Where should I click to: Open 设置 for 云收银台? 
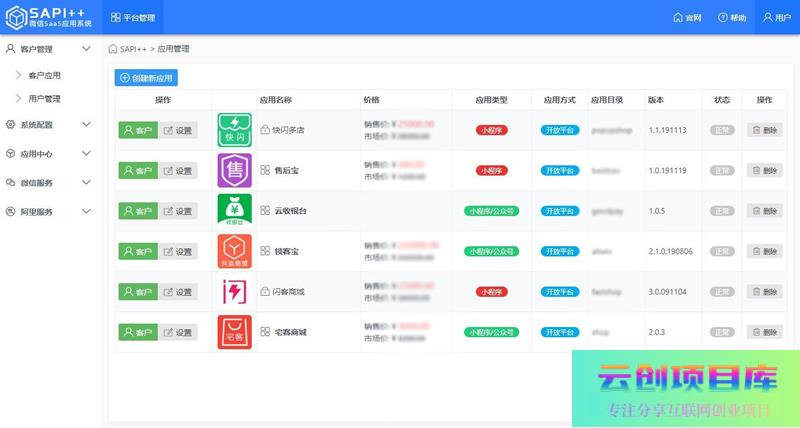pyautogui.click(x=178, y=211)
